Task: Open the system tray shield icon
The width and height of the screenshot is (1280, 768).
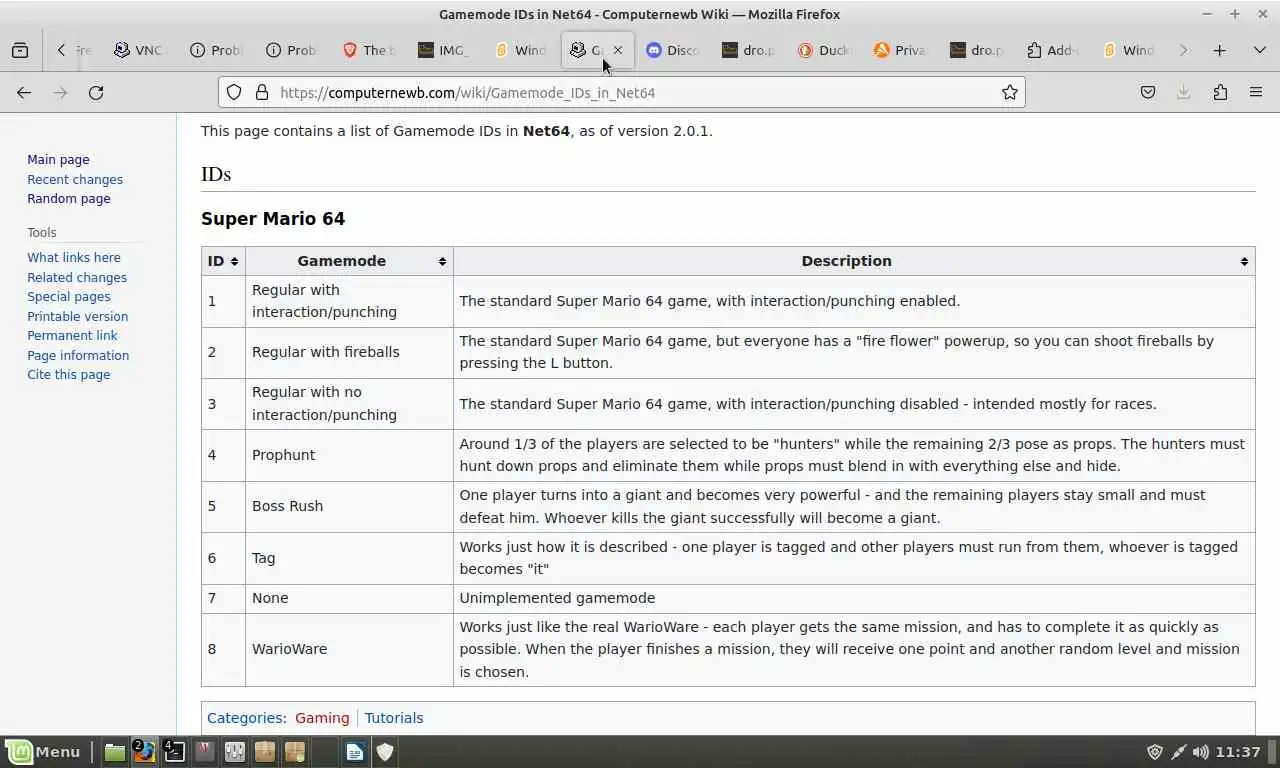Action: tap(1155, 752)
